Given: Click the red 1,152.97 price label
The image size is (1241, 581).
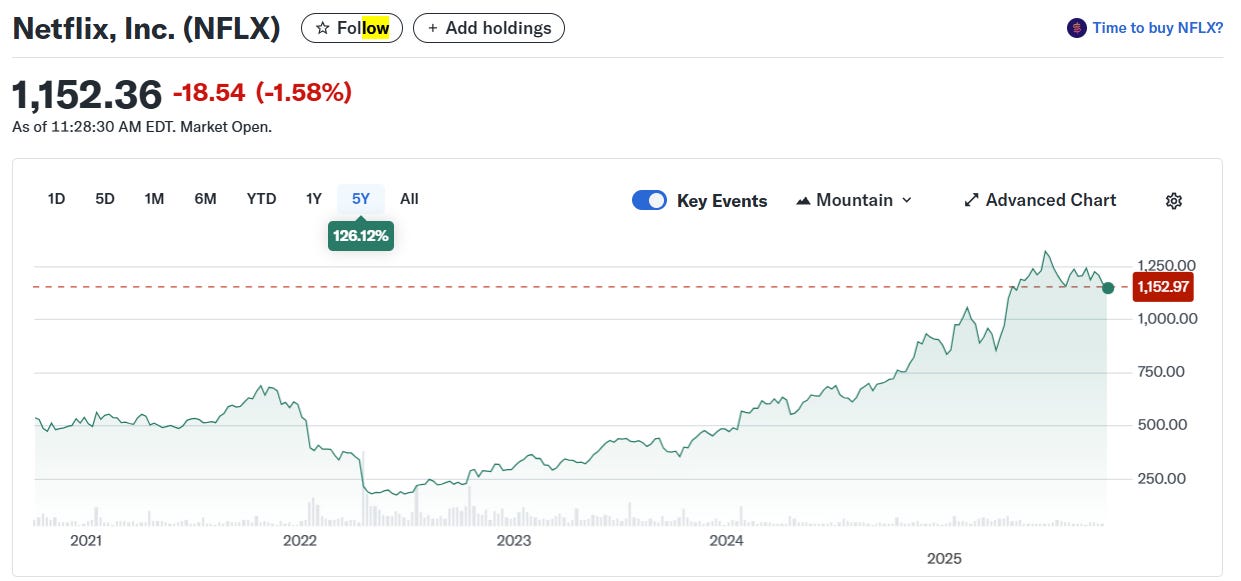Looking at the screenshot, I should coord(1163,288).
